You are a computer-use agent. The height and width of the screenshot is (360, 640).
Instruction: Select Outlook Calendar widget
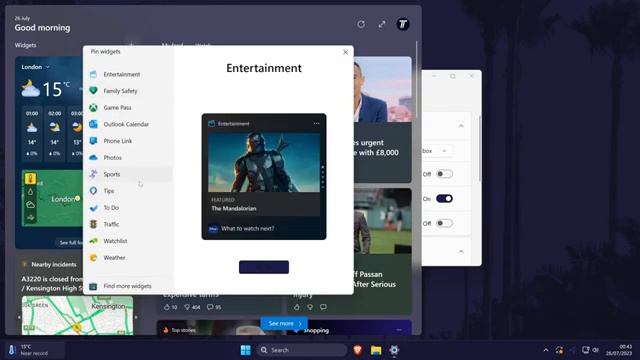tap(127, 124)
